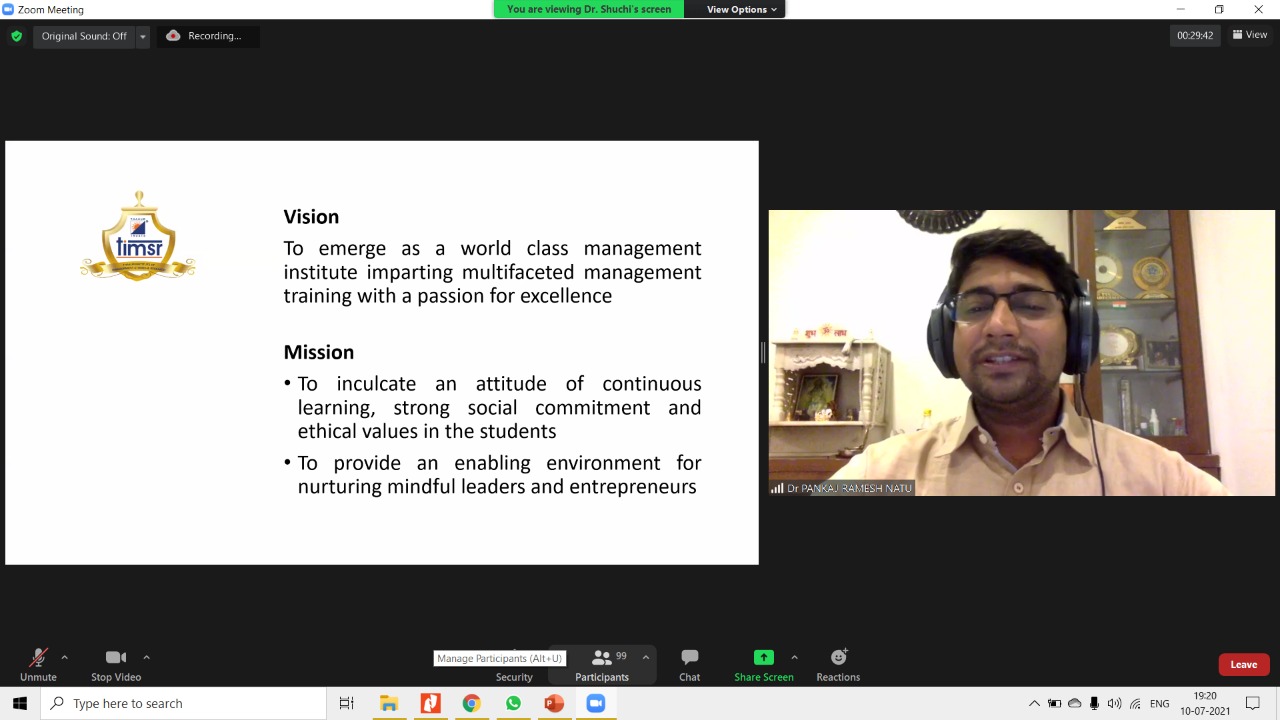
Task: Expand audio options arrow next to Unmute
Action: pos(65,657)
